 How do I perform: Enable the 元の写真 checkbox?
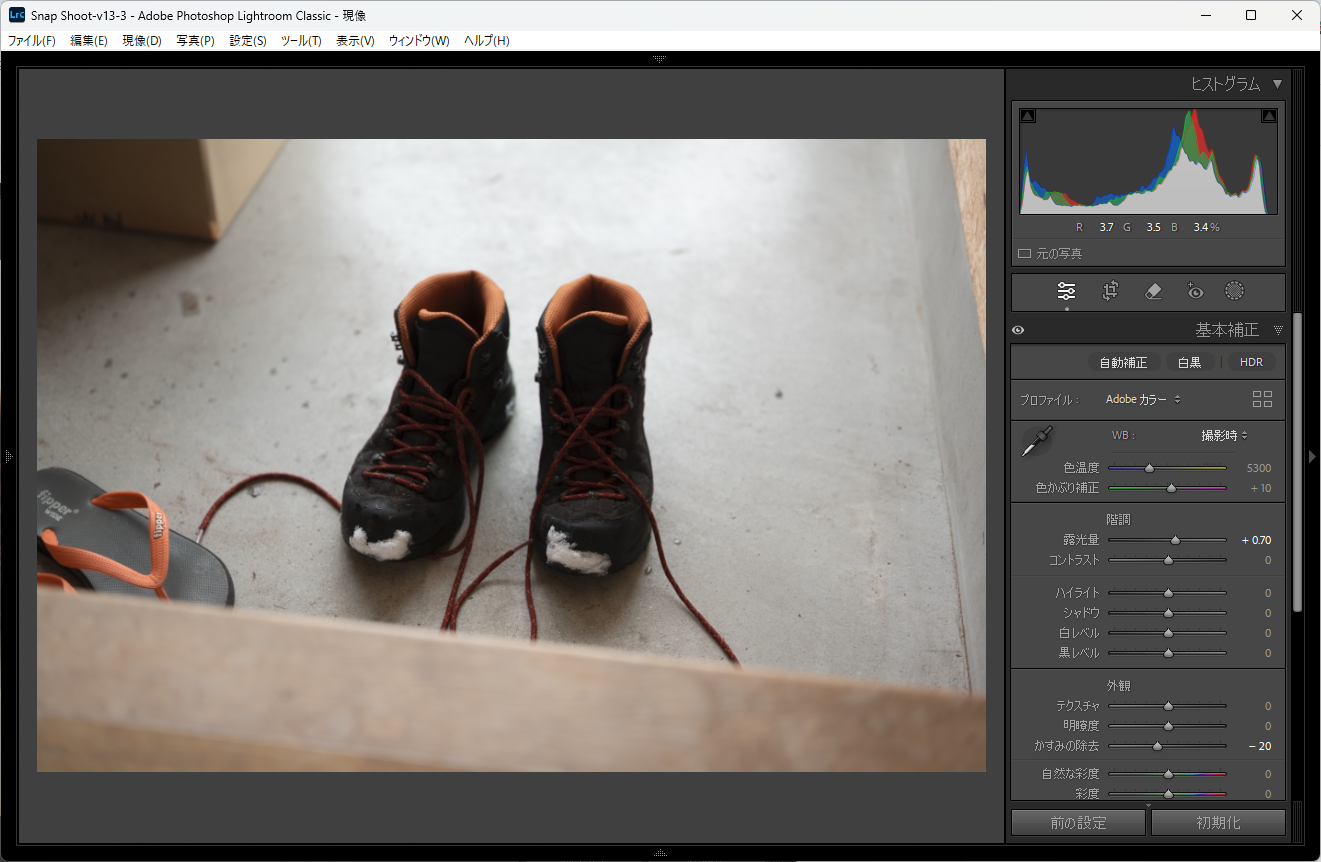(x=1024, y=254)
